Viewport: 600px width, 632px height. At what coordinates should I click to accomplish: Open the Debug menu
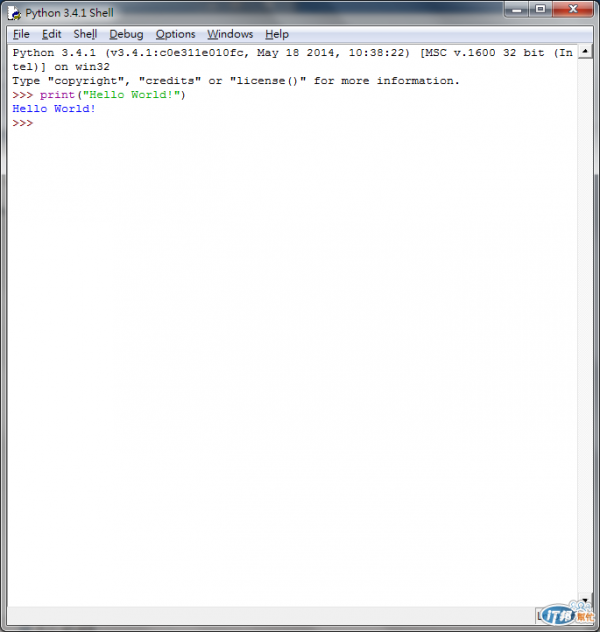point(126,34)
